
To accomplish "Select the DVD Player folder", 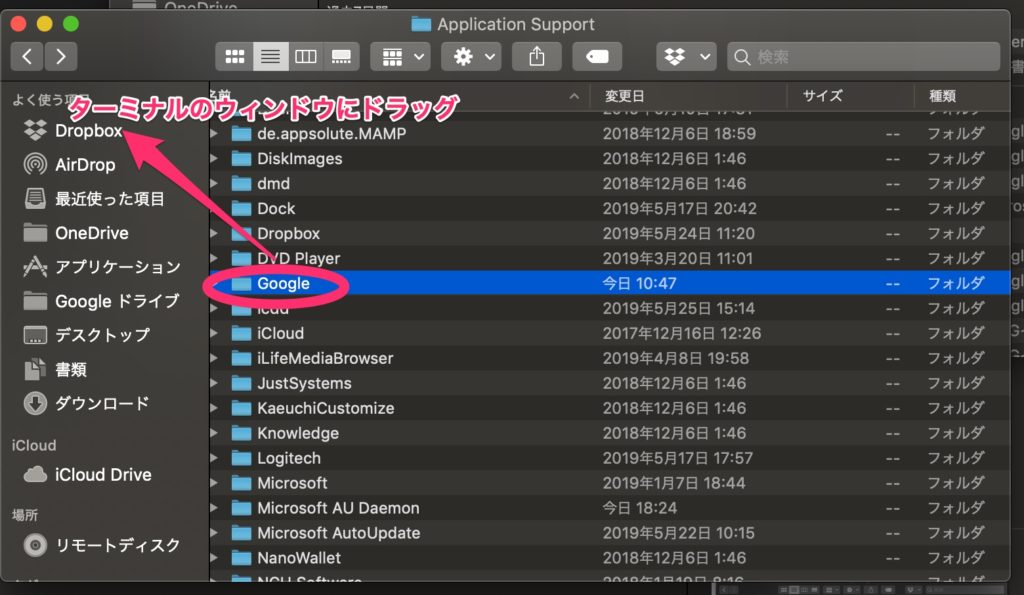I will tap(610, 258).
